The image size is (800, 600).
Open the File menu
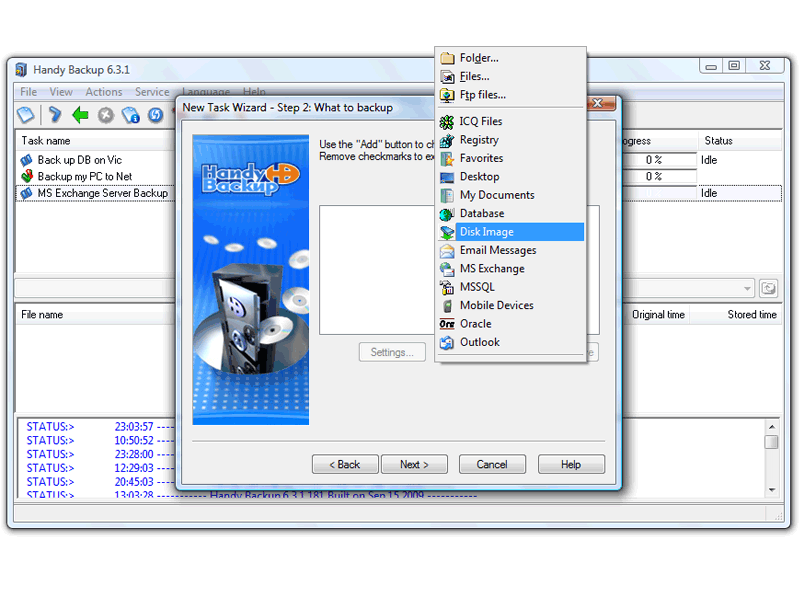coord(29,92)
